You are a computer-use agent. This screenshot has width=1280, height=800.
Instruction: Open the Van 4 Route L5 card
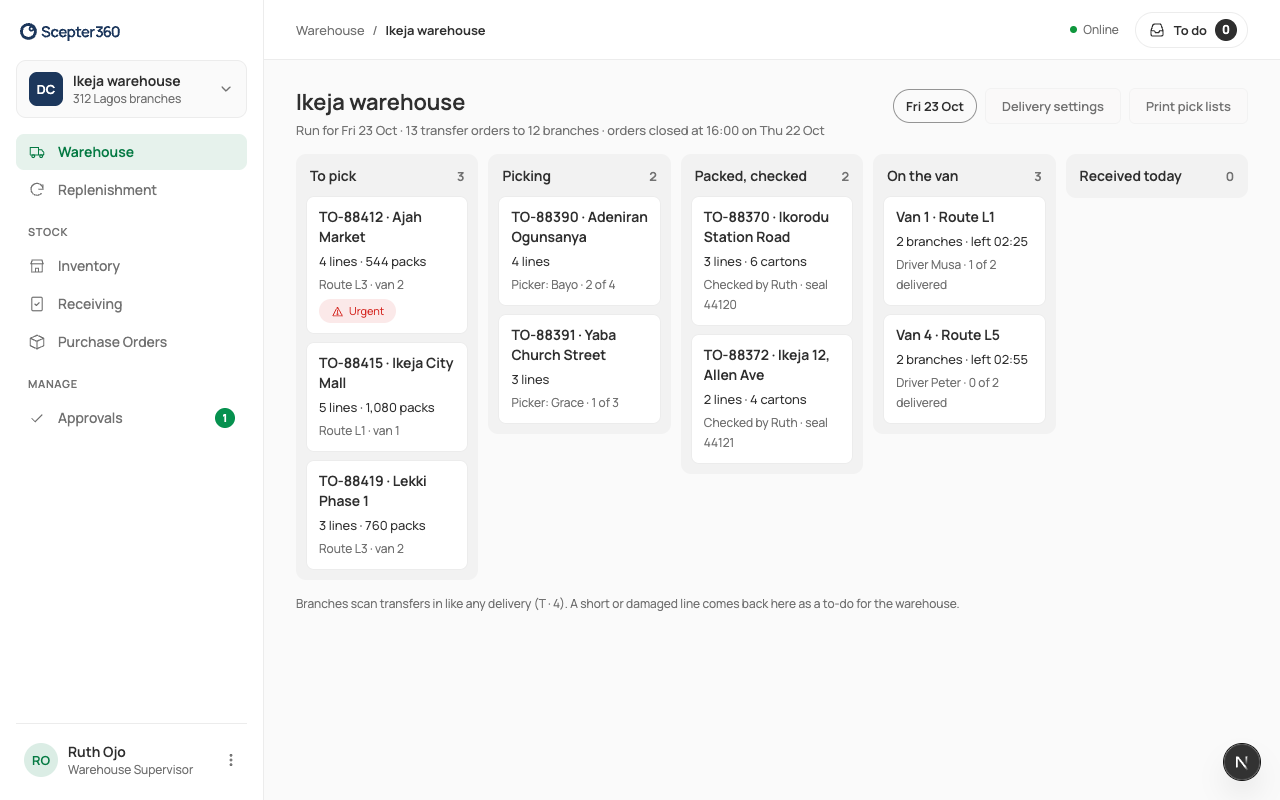click(x=964, y=369)
